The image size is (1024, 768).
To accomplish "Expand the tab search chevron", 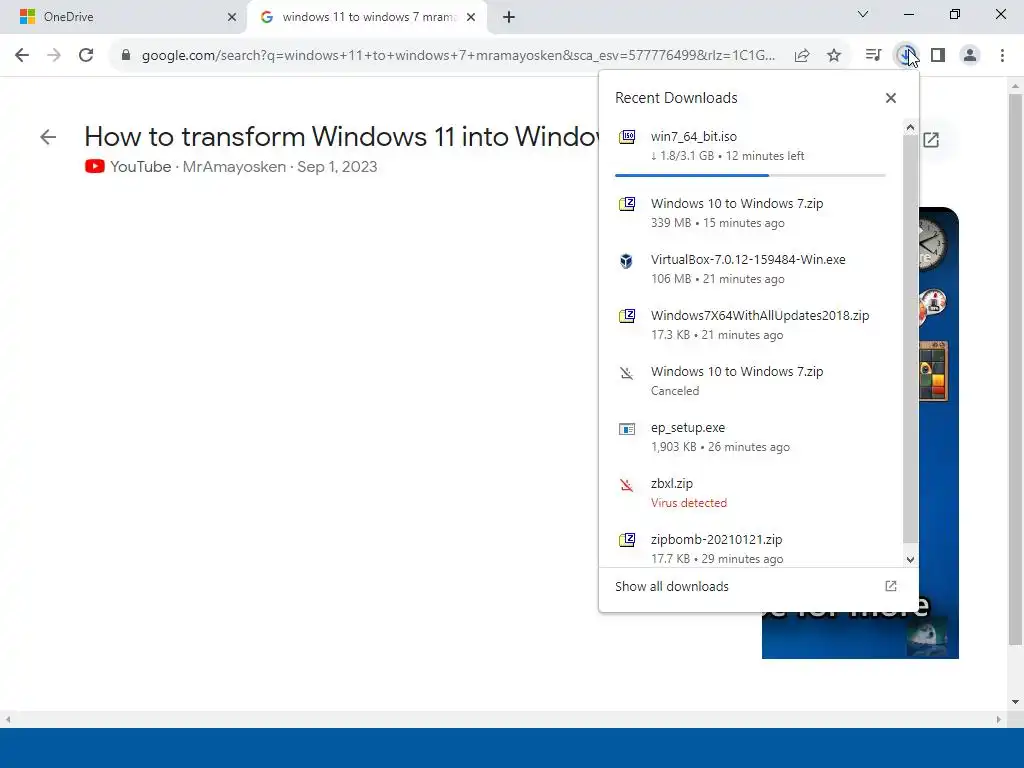I will coord(863,14).
